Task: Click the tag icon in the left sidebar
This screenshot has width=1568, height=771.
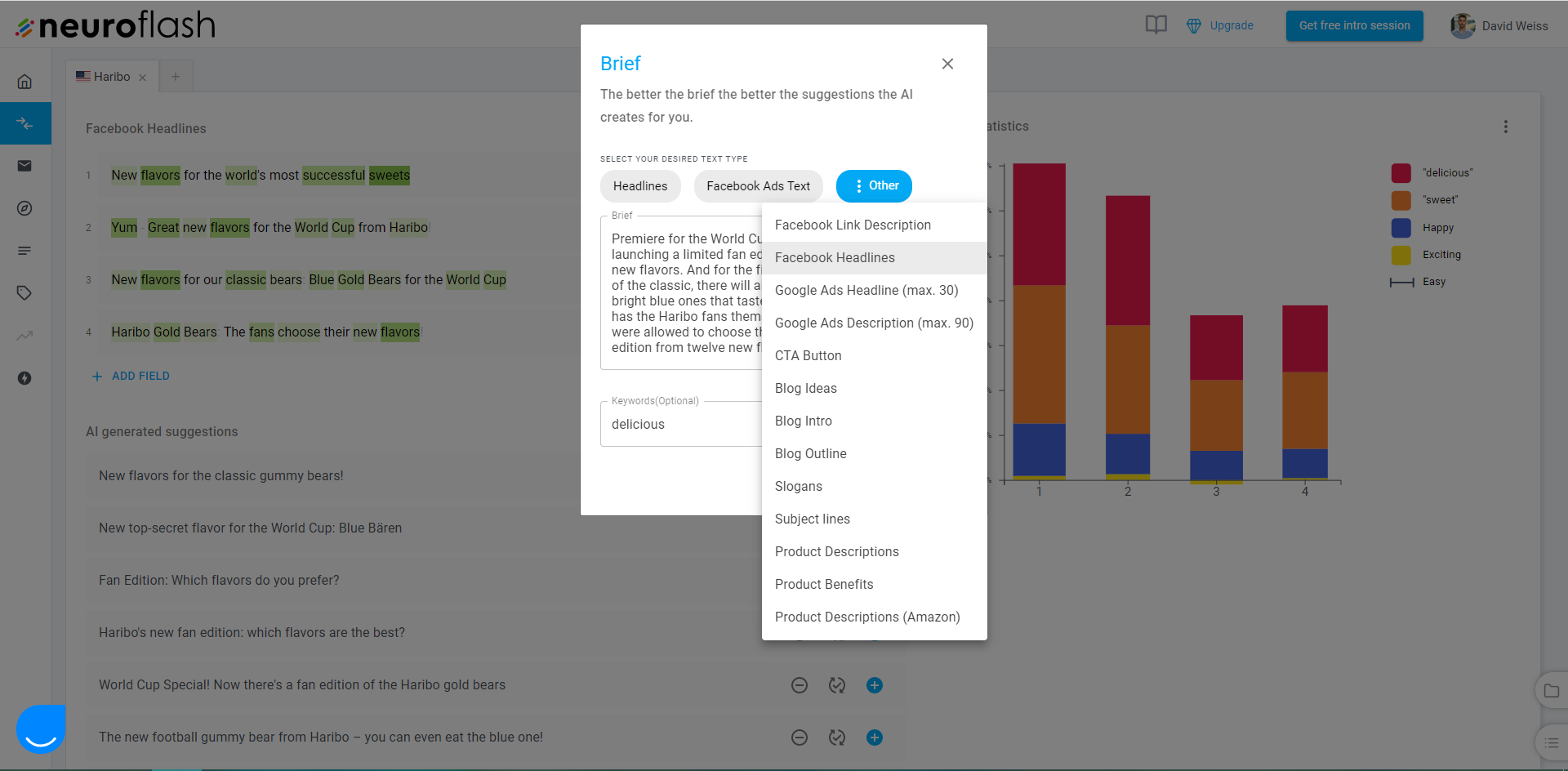Action: click(24, 292)
